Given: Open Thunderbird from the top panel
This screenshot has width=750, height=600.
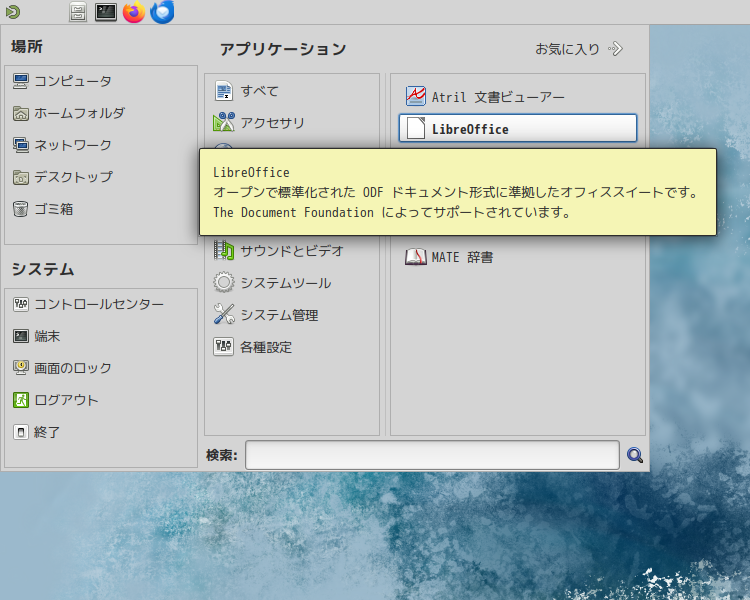Looking at the screenshot, I should point(162,12).
